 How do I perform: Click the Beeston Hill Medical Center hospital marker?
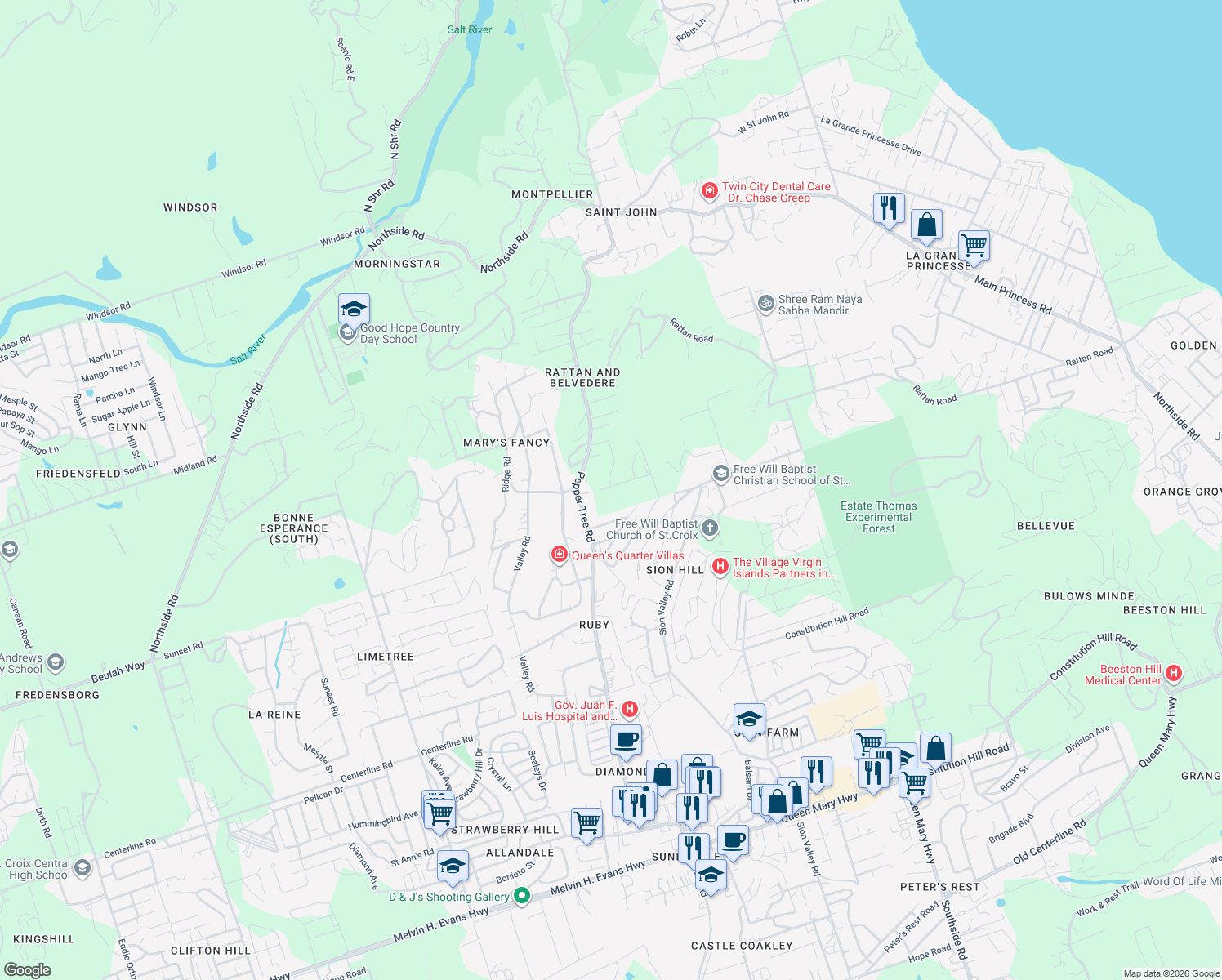(1174, 673)
